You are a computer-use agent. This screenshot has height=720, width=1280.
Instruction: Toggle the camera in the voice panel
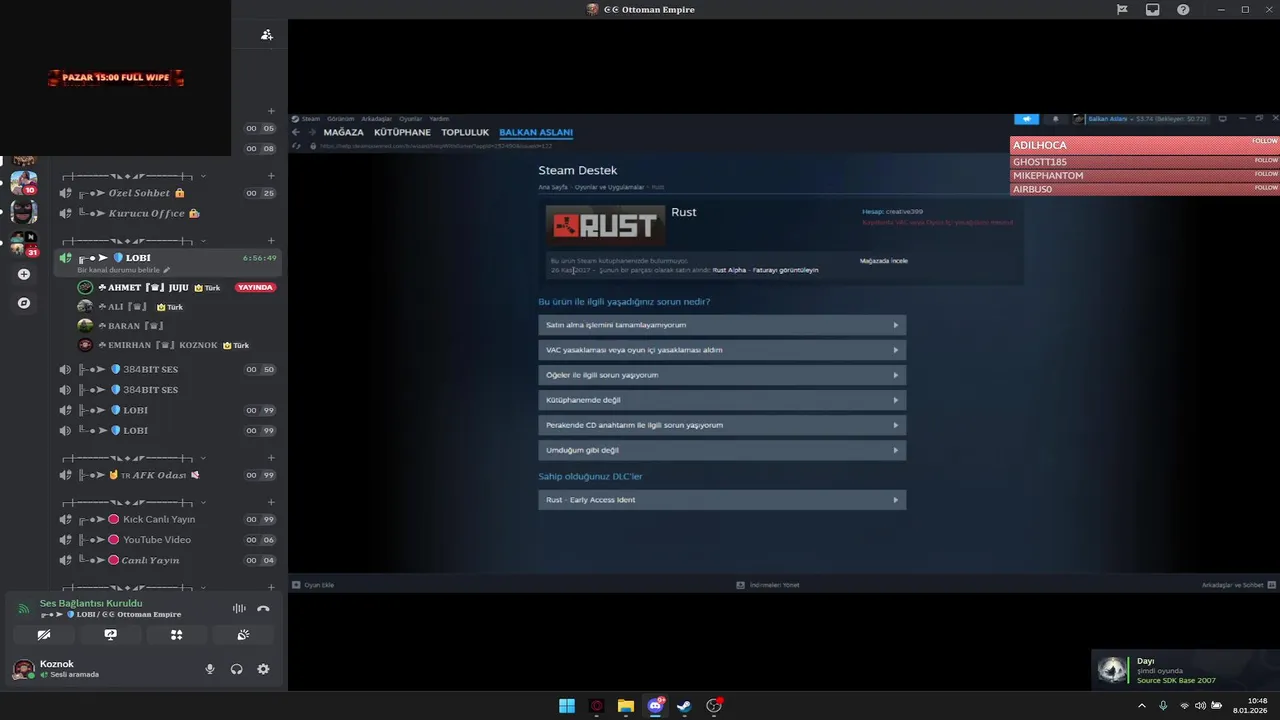pyautogui.click(x=44, y=635)
